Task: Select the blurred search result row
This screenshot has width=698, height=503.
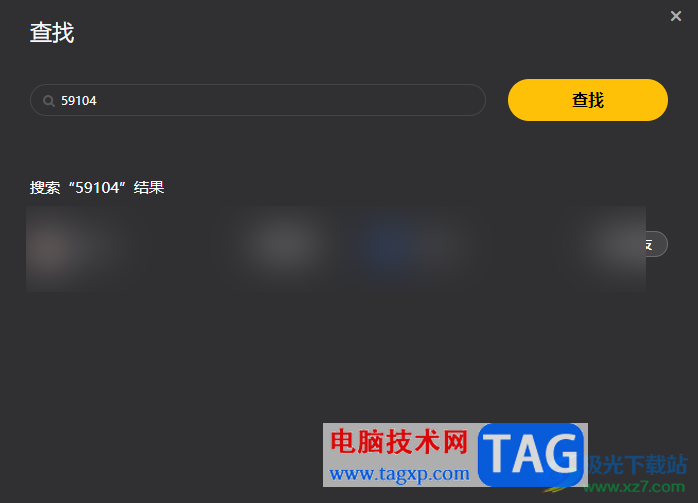Action: [x=336, y=248]
